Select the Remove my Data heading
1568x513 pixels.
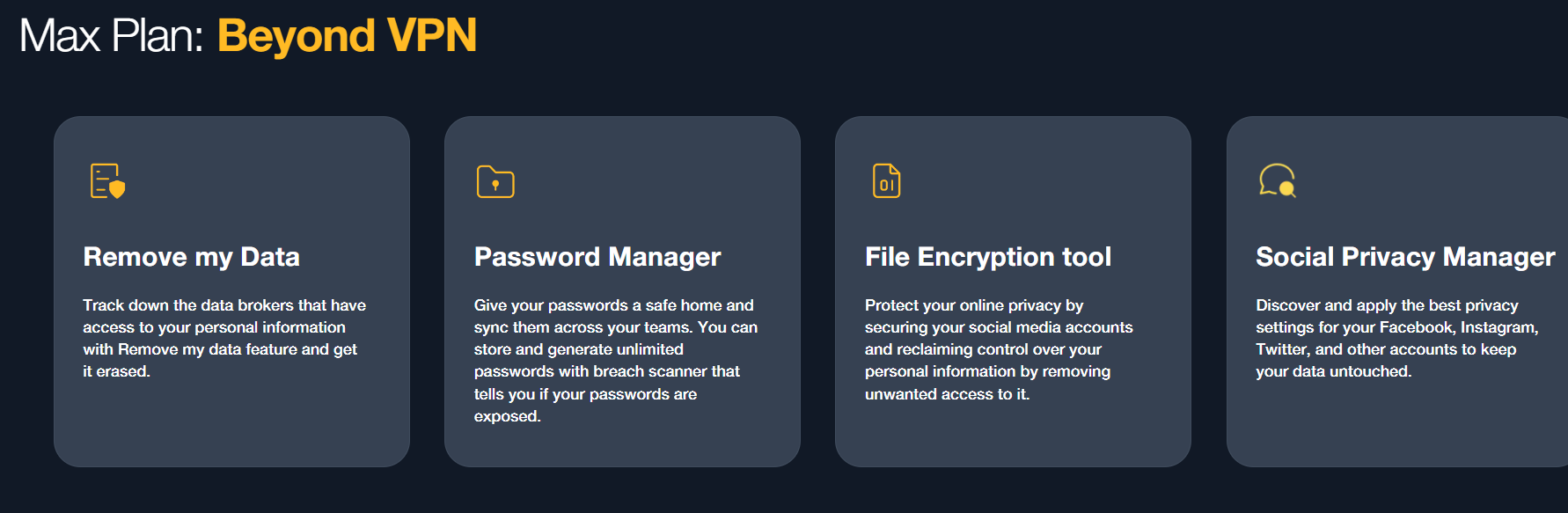[191, 256]
